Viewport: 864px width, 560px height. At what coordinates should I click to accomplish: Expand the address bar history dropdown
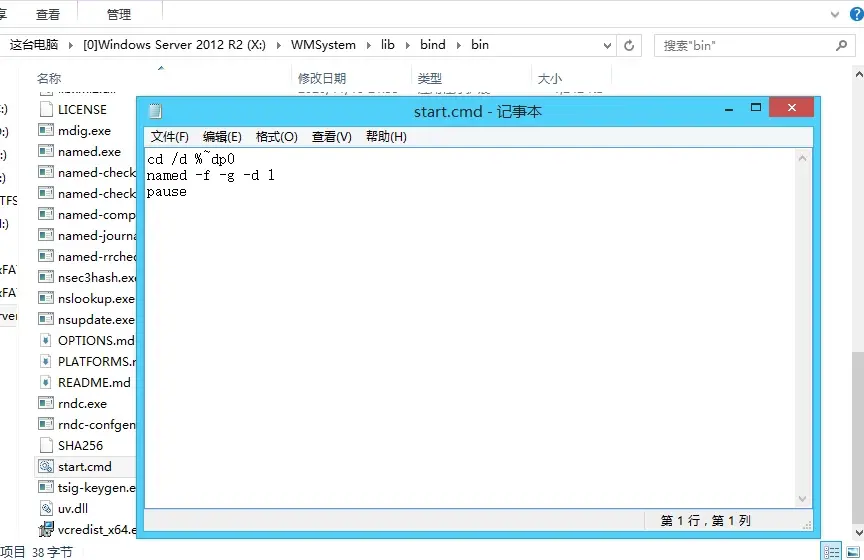[607, 45]
